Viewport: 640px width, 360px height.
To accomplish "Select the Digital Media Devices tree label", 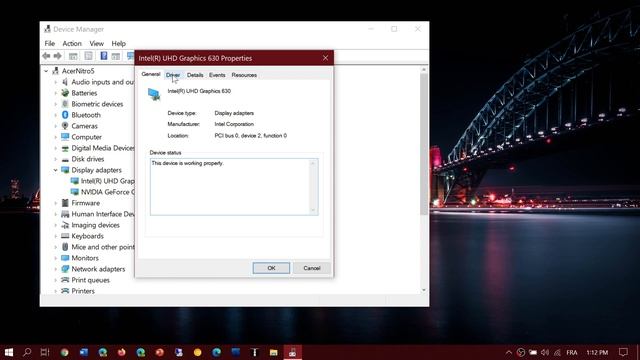I will (103, 148).
